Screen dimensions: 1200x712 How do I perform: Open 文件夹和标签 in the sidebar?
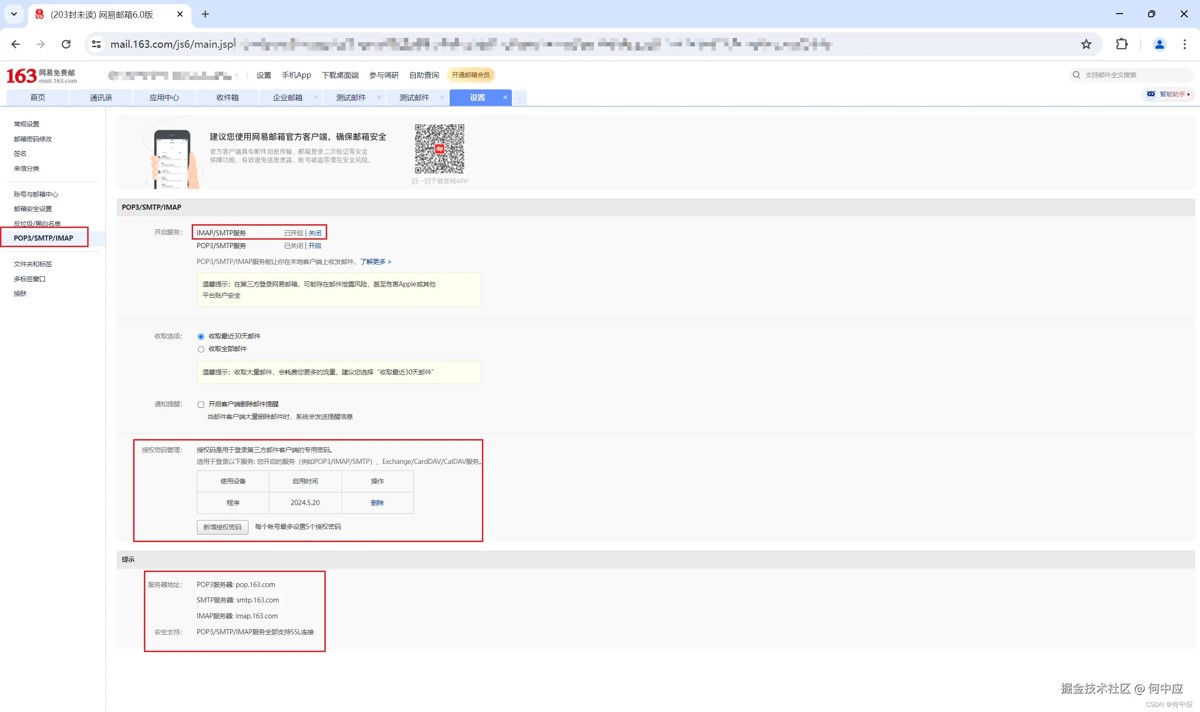pyautogui.click(x=33, y=264)
